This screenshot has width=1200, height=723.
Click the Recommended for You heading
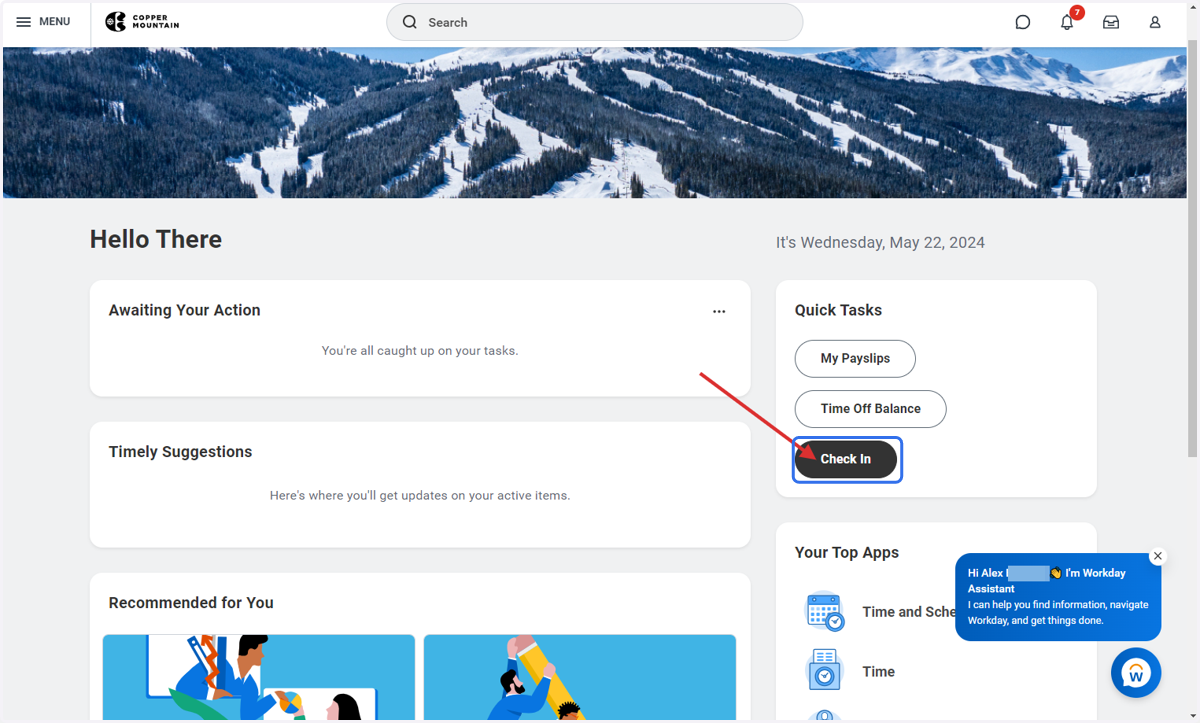pyautogui.click(x=191, y=603)
